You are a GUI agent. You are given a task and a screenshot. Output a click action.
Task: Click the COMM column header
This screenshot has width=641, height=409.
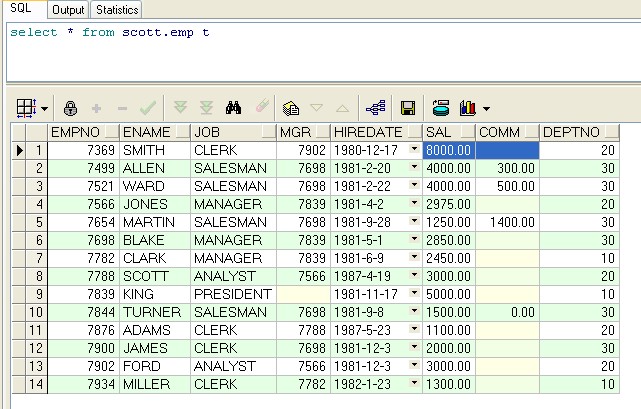(x=507, y=132)
